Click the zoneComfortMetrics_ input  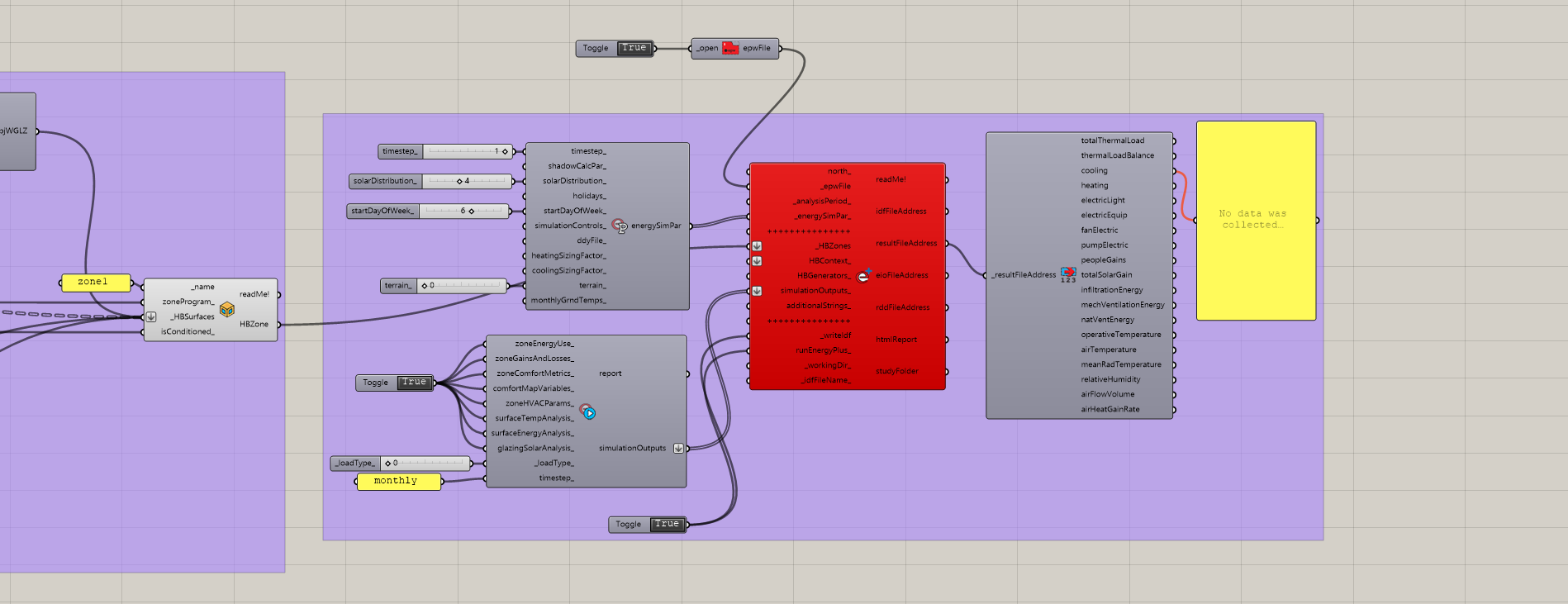[x=535, y=373]
